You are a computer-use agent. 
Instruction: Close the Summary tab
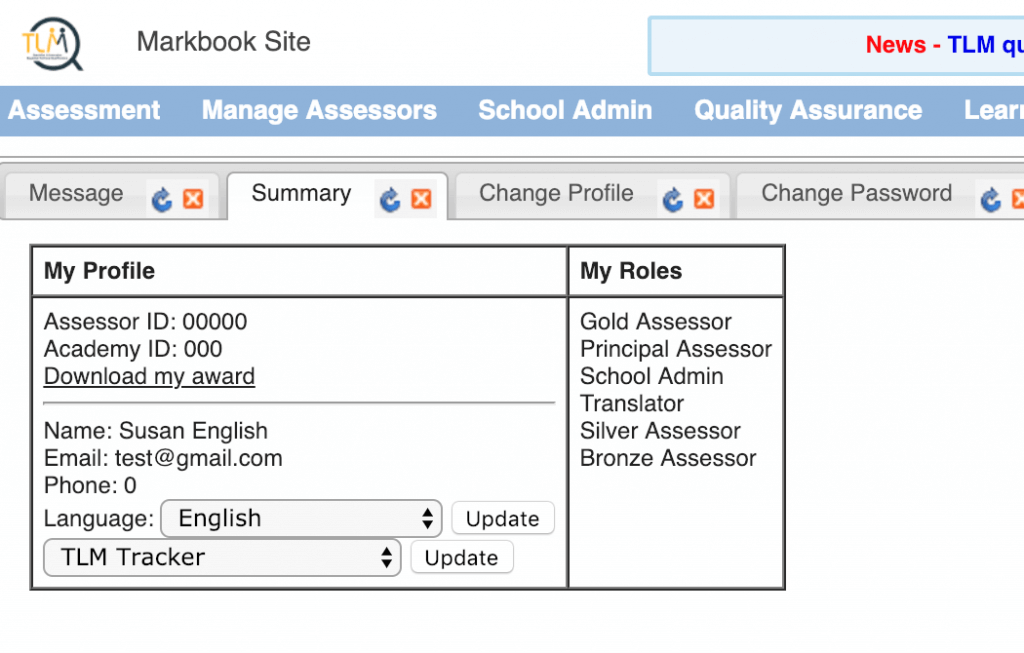pos(421,199)
